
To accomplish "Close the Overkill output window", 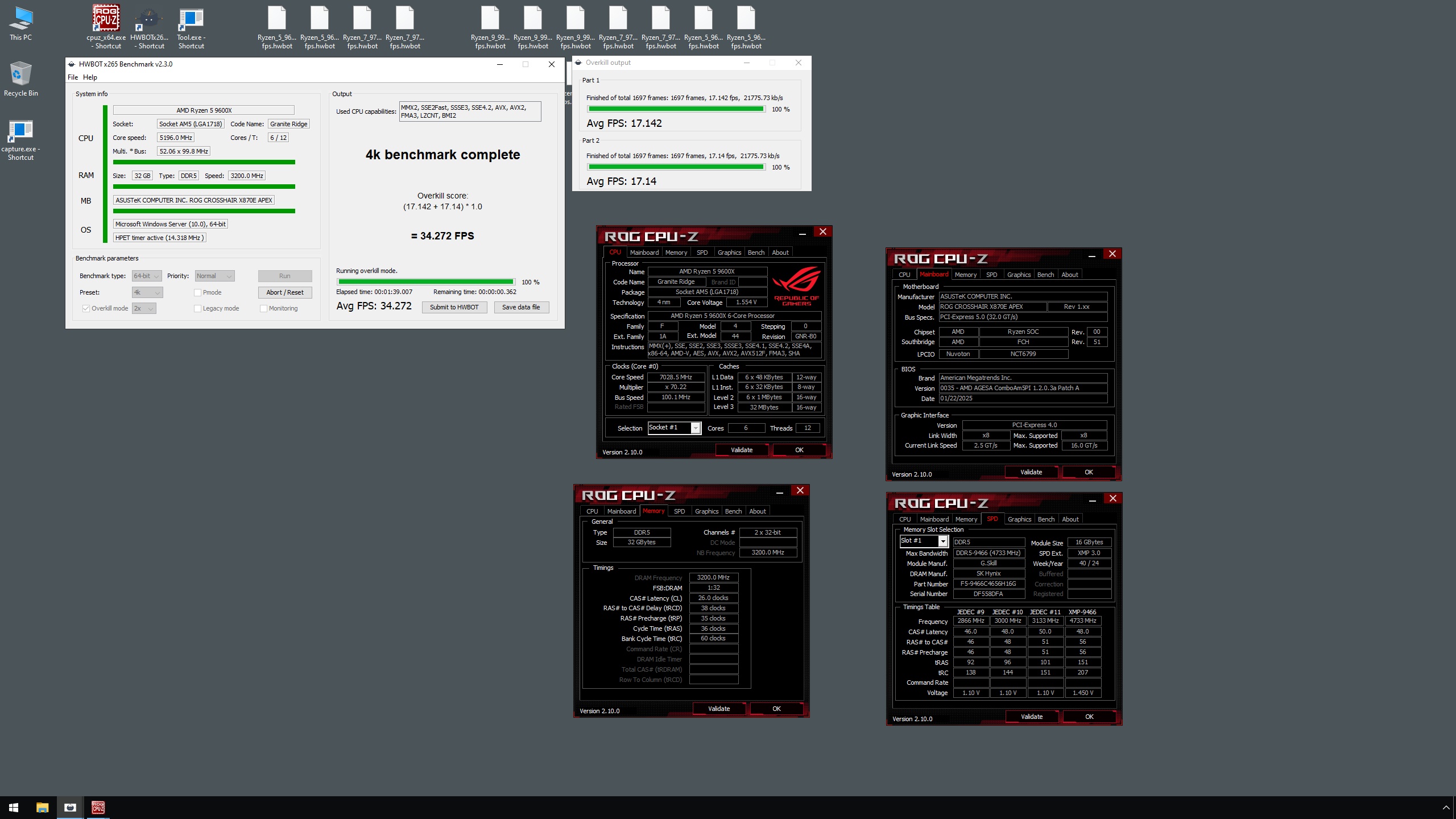I will 799,63.
